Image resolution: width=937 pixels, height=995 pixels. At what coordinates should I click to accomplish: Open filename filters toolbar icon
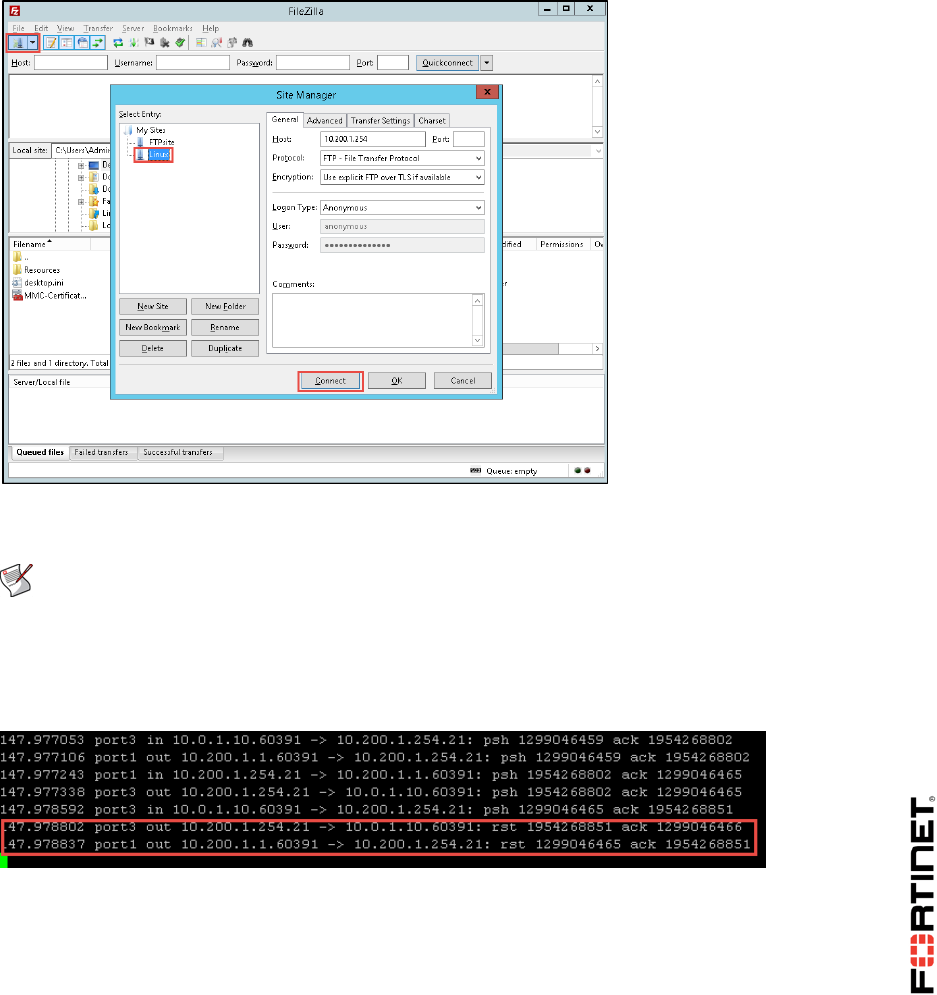coord(201,43)
